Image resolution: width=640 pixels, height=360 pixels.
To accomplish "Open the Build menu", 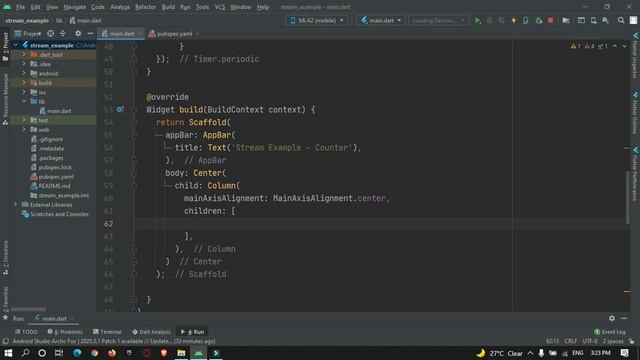I will coord(168,7).
